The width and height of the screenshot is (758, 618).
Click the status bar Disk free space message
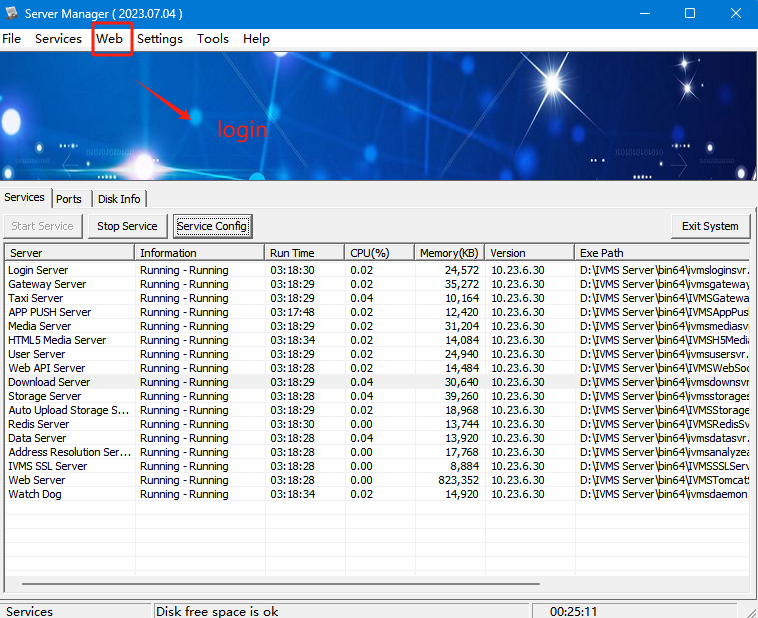217,611
